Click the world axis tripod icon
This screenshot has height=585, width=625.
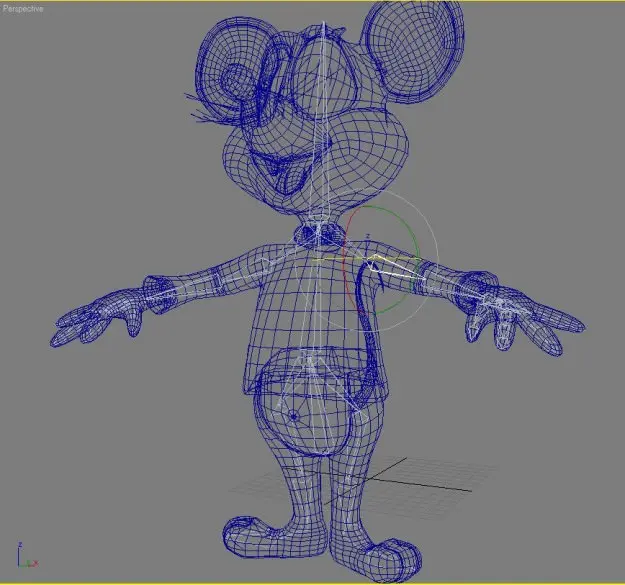click(x=27, y=555)
